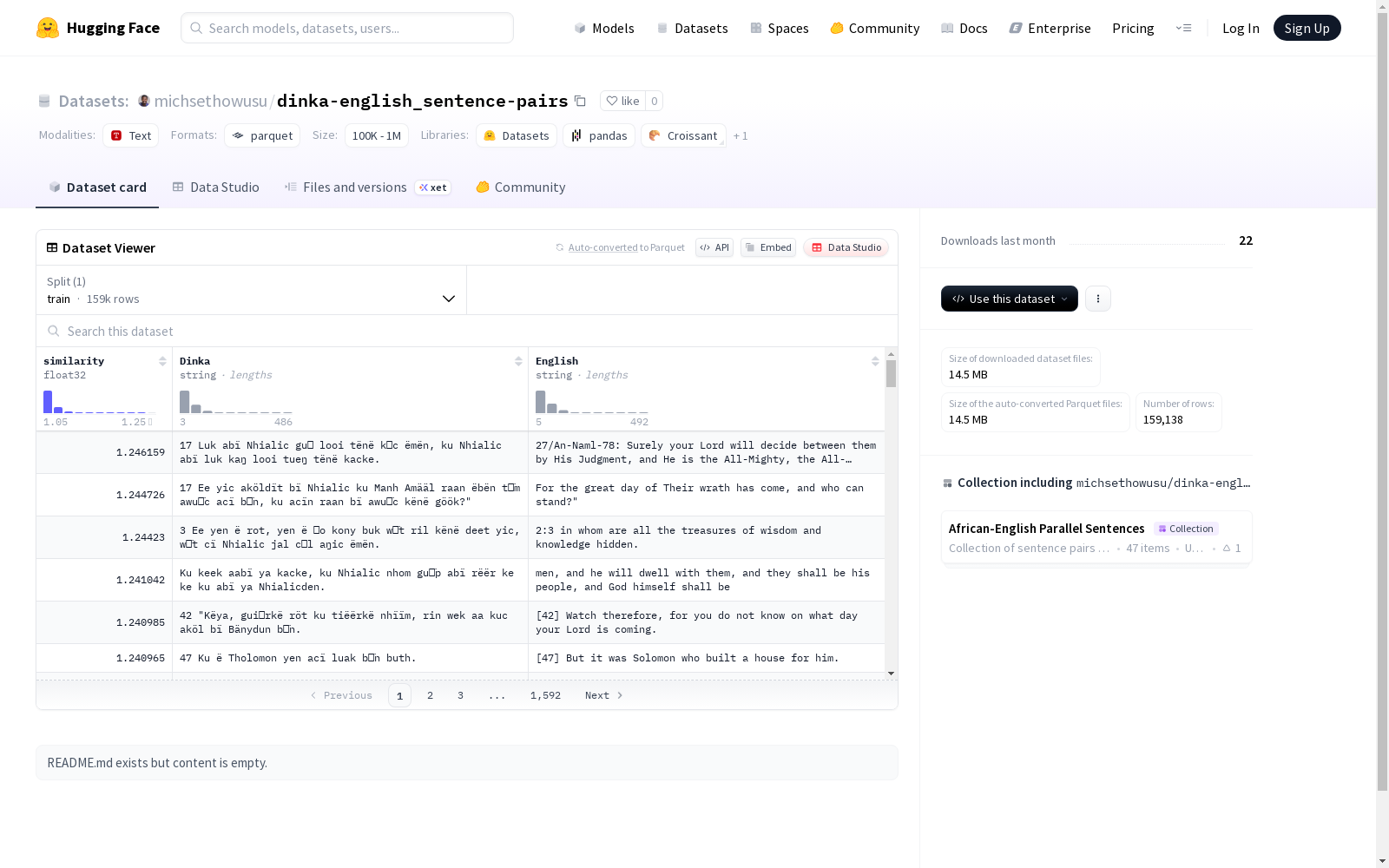Open Spaces in top navigation

780,28
